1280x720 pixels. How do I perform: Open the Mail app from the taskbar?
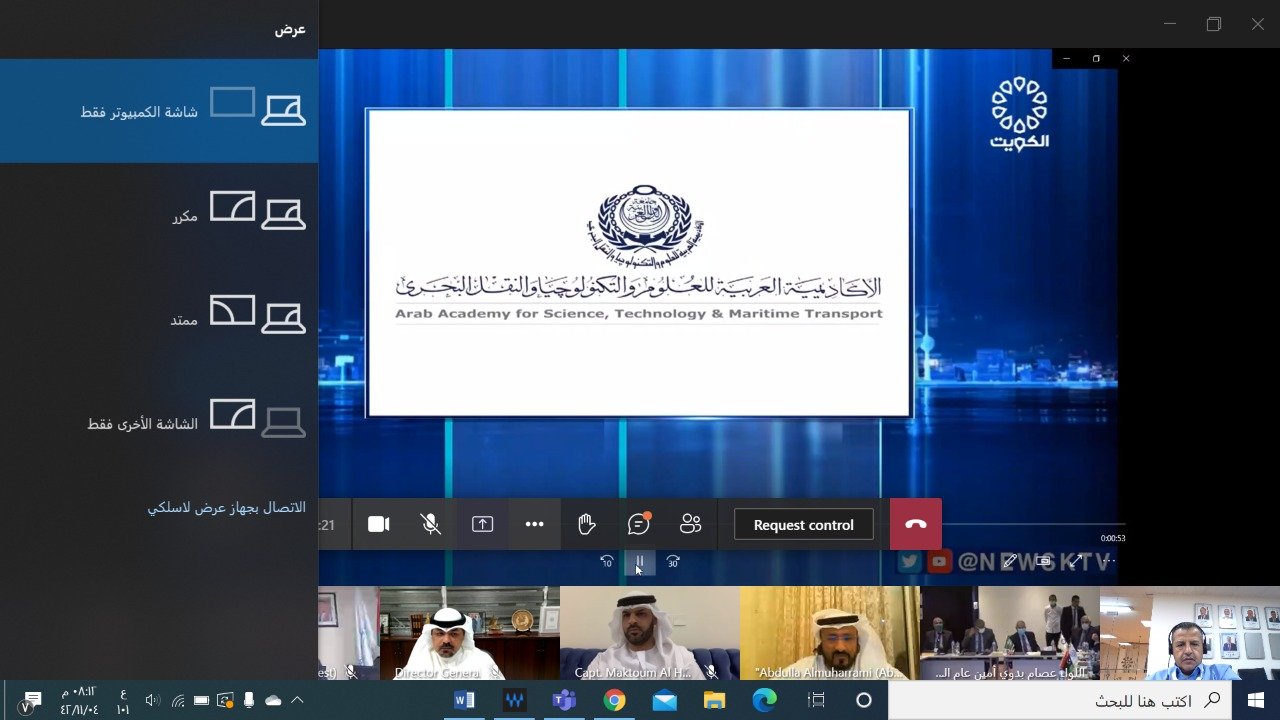tap(665, 701)
